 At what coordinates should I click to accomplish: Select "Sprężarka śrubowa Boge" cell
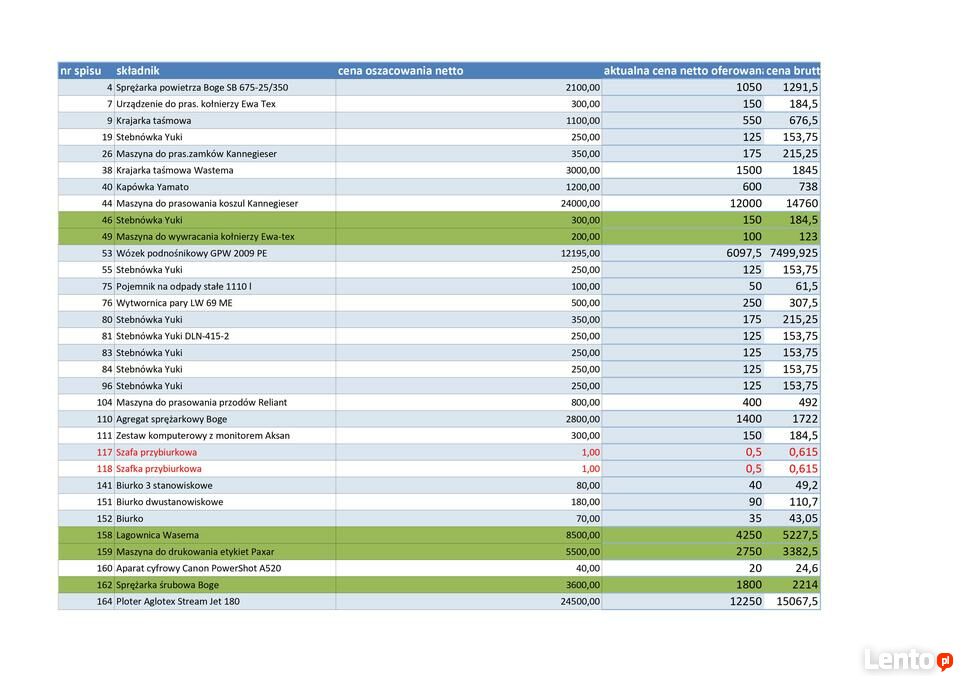tap(167, 585)
